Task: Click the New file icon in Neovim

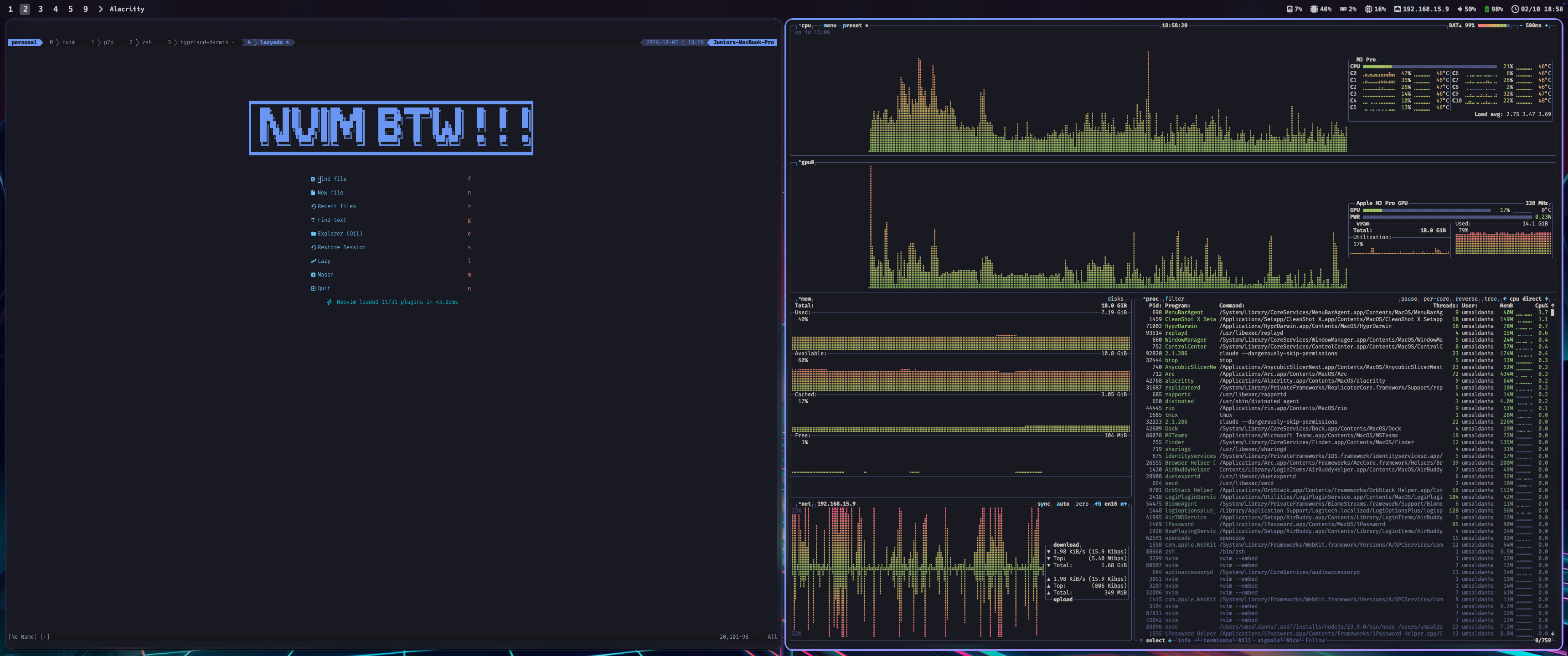Action: click(x=313, y=193)
